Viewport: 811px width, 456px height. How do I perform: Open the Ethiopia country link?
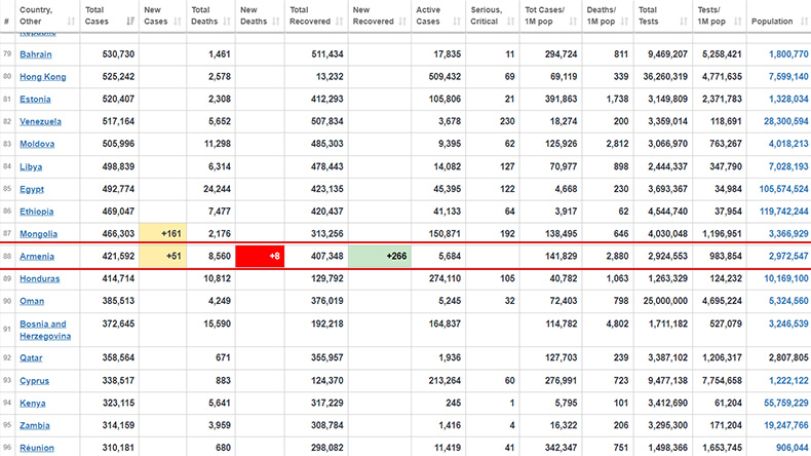(36, 211)
